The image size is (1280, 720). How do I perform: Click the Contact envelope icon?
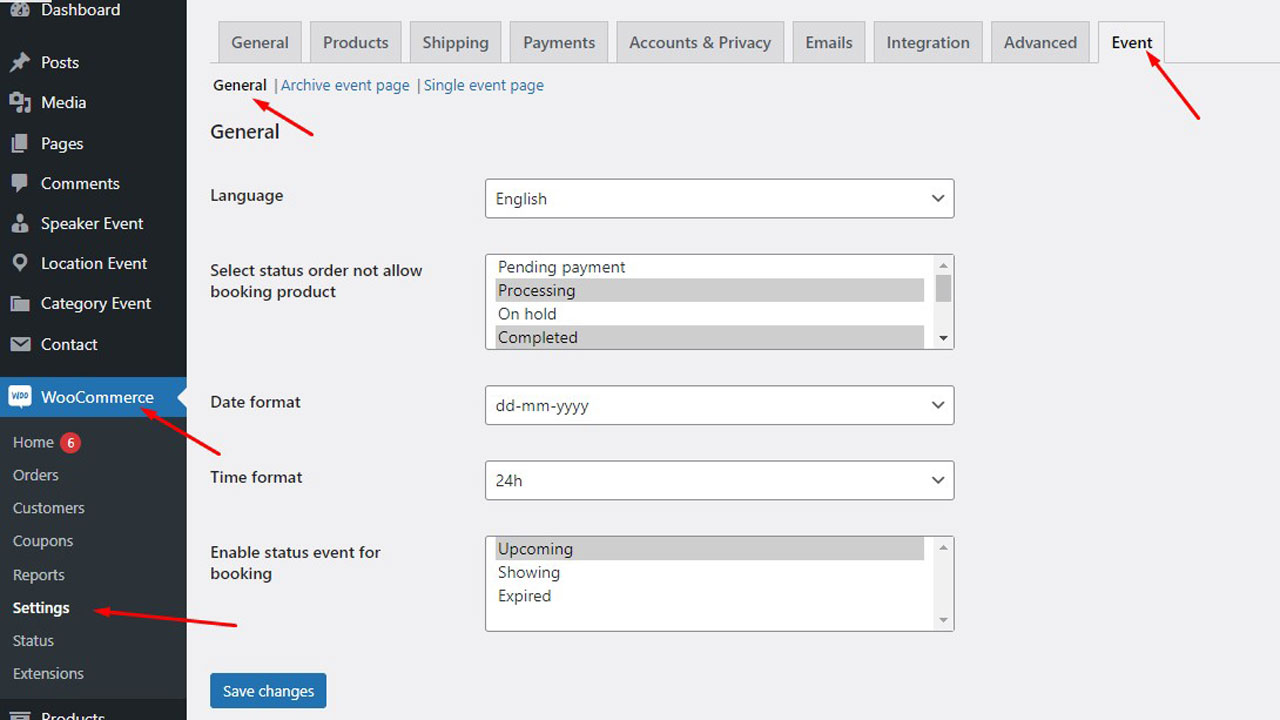pyautogui.click(x=20, y=344)
